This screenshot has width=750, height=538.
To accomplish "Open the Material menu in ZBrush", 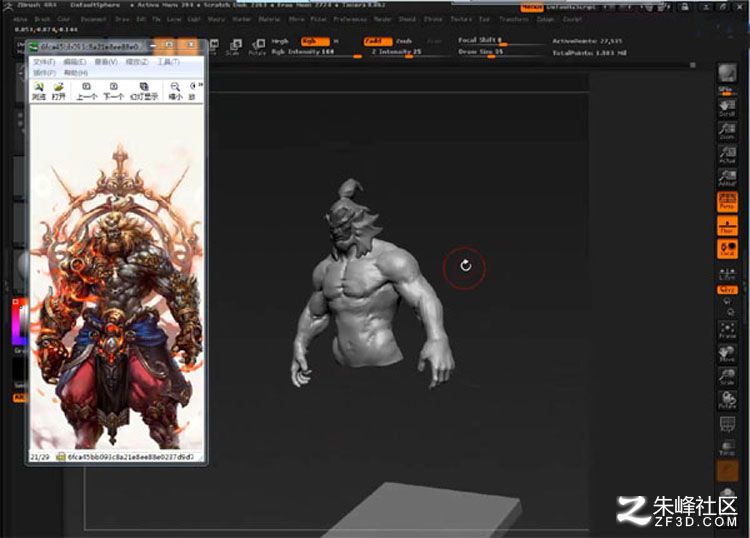I will coord(269,20).
